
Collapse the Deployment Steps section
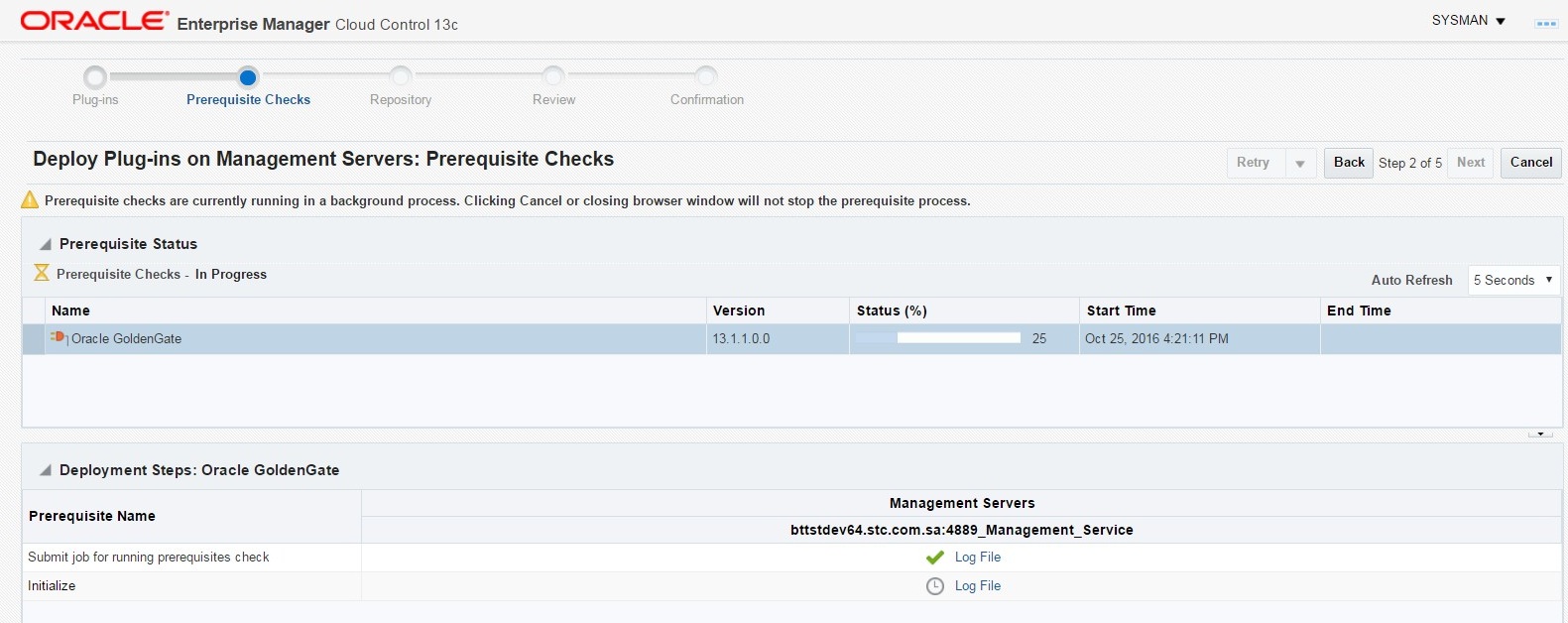45,470
